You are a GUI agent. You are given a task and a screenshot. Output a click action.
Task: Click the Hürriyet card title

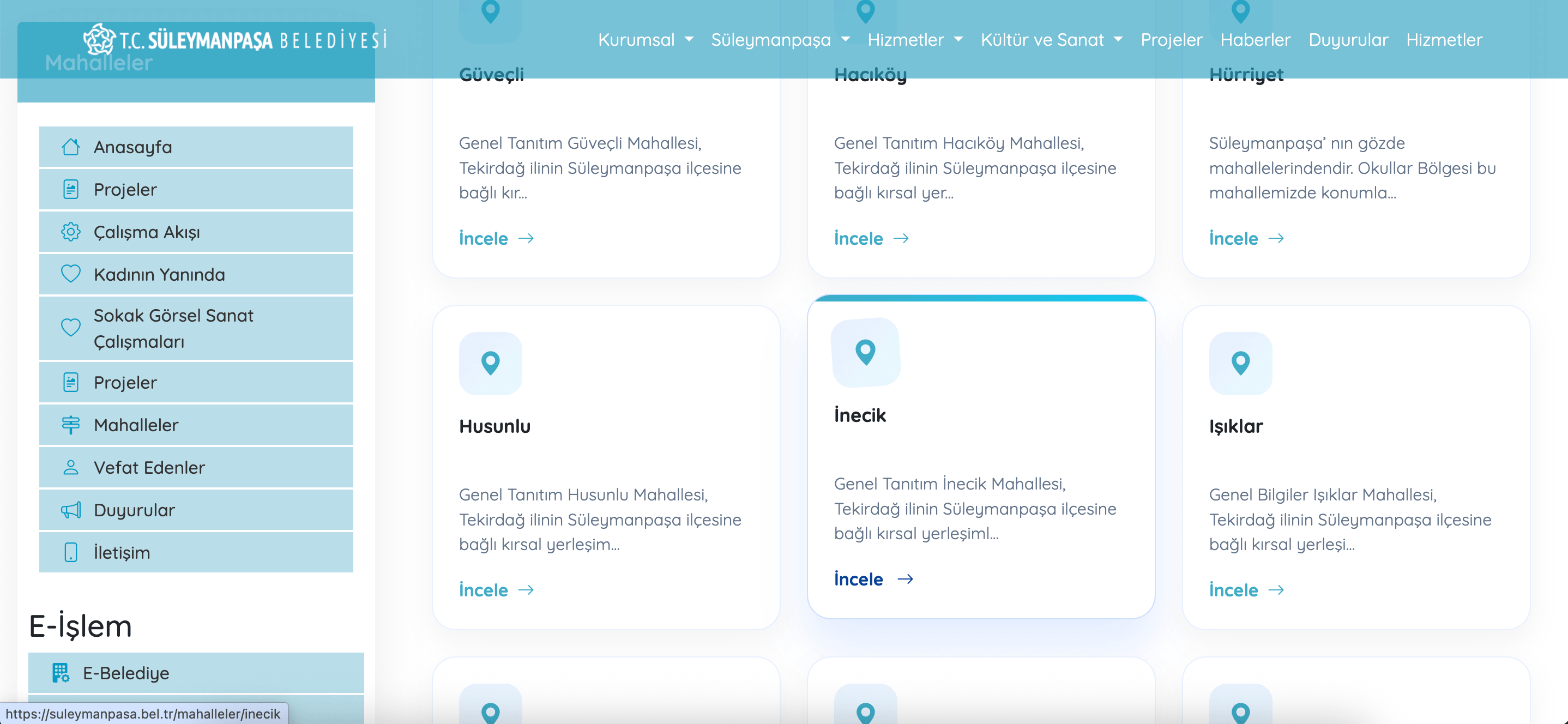click(x=1246, y=74)
